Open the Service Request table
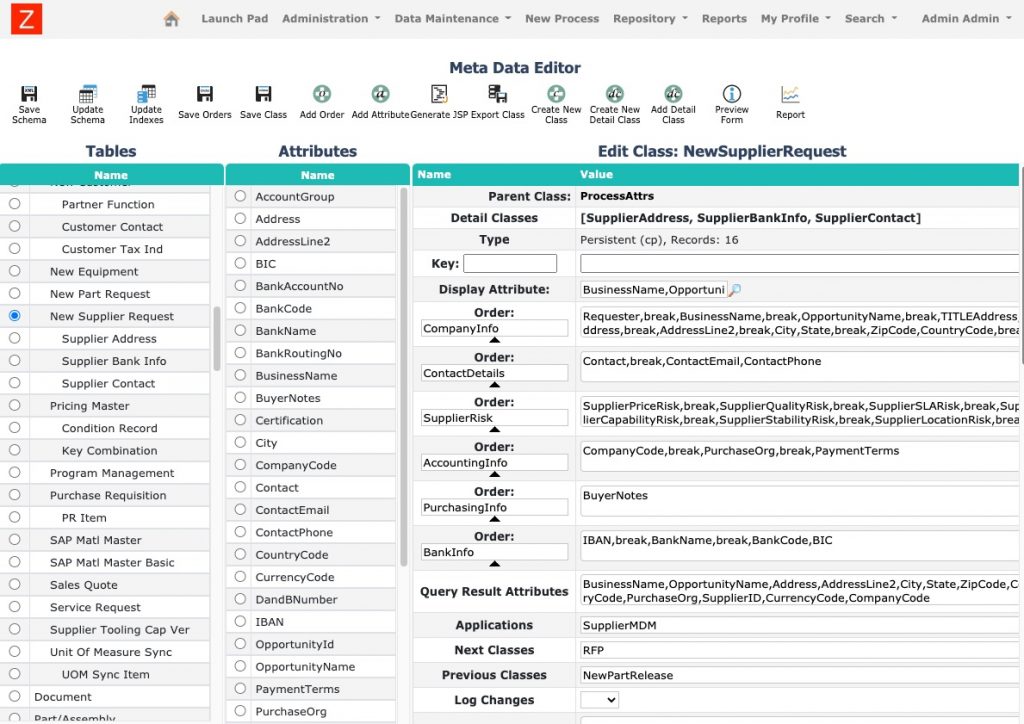 [x=95, y=607]
